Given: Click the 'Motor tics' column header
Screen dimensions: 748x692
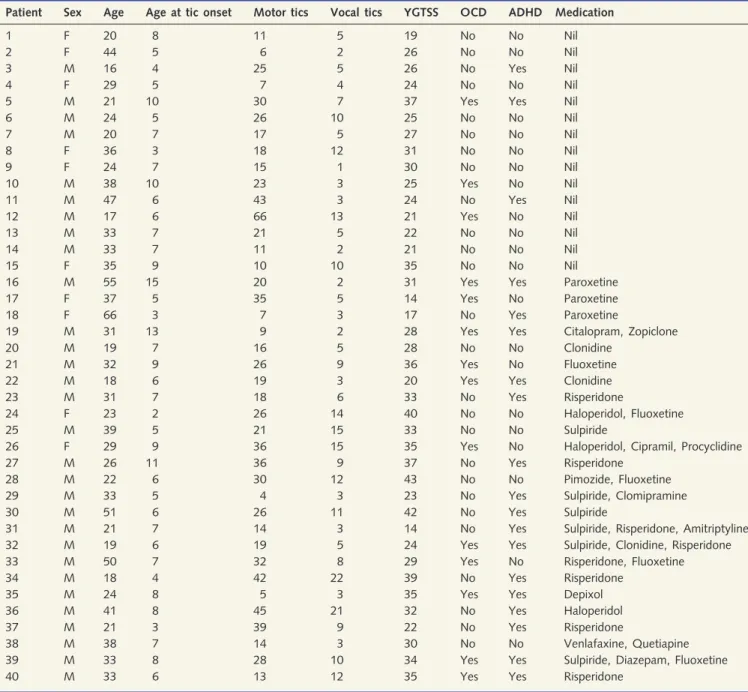Looking at the screenshot, I should (280, 12).
